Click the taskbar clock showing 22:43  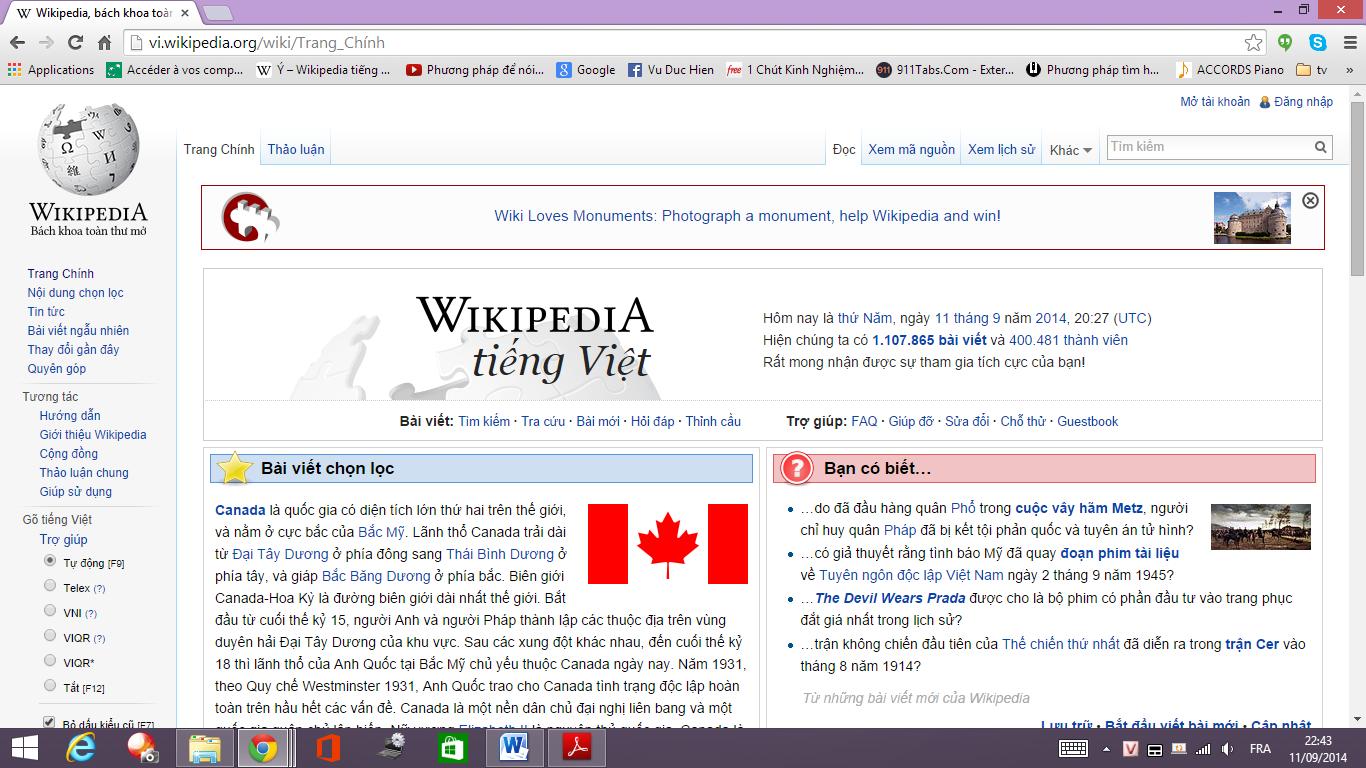[1318, 749]
